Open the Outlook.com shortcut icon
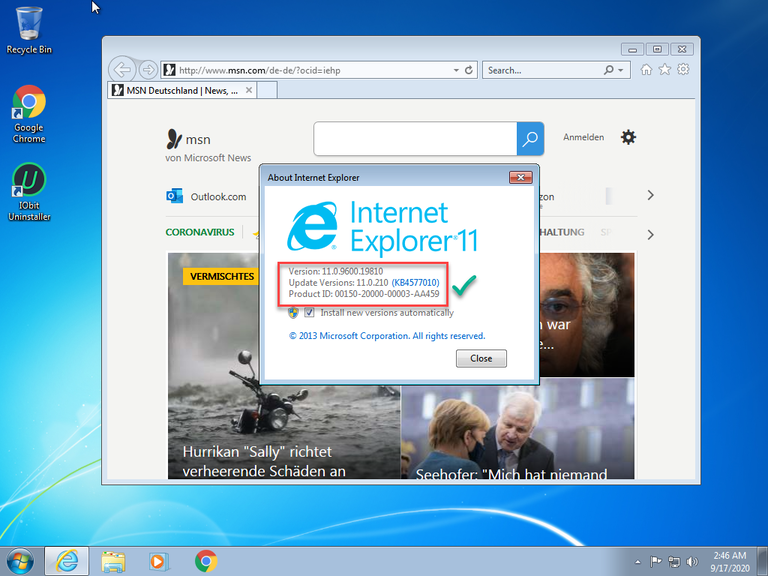The width and height of the screenshot is (768, 576). [174, 196]
